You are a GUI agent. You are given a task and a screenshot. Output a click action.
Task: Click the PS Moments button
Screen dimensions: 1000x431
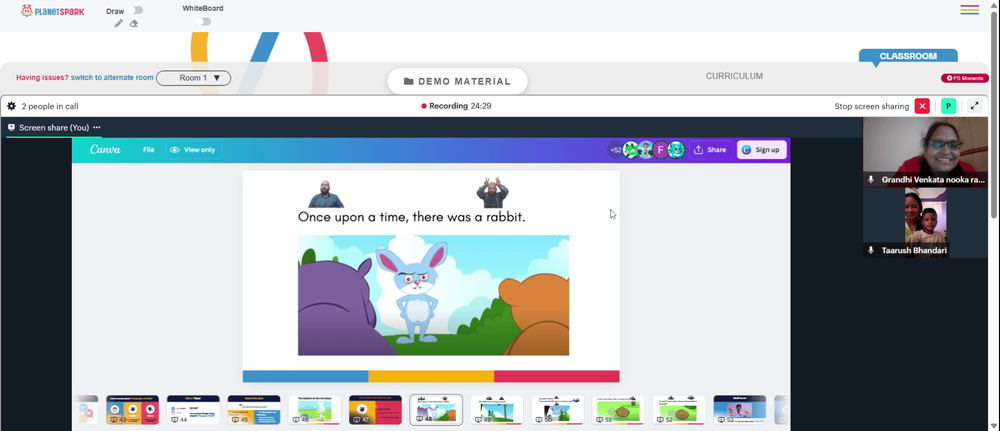[x=965, y=78]
